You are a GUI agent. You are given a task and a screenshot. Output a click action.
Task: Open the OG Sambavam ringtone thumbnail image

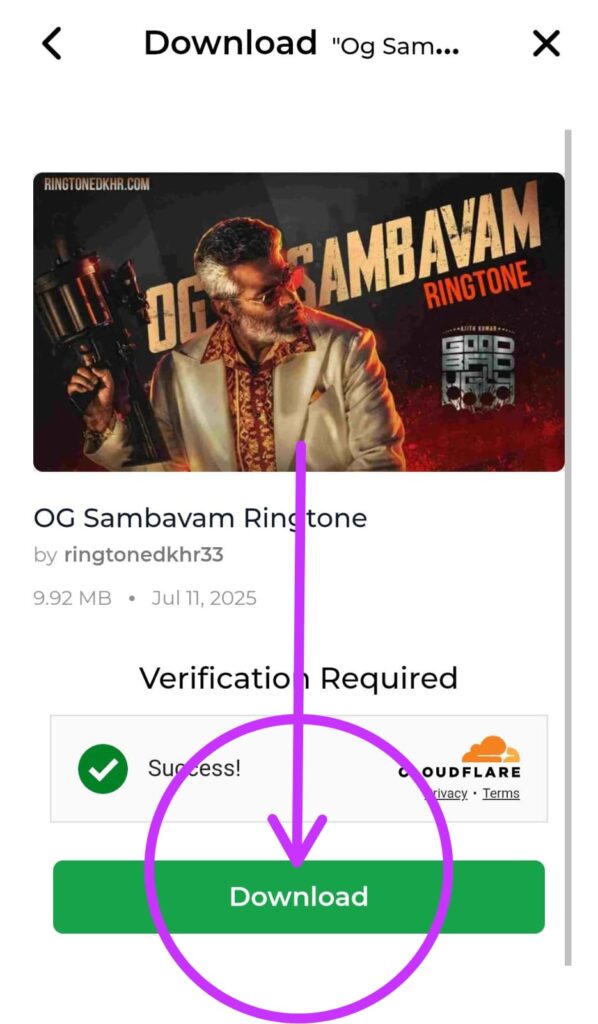click(x=298, y=322)
